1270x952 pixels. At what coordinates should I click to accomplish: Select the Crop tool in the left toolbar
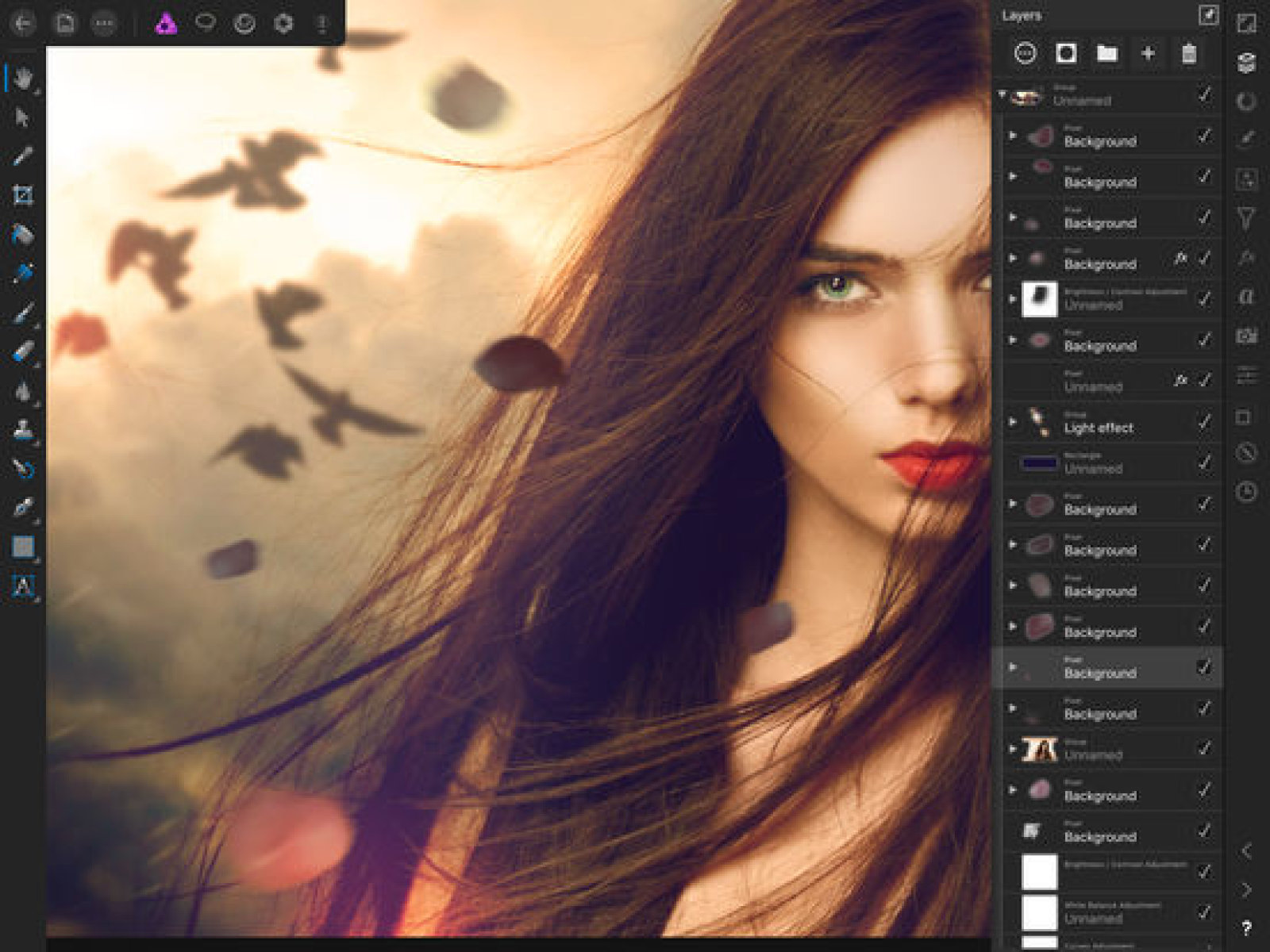(22, 195)
